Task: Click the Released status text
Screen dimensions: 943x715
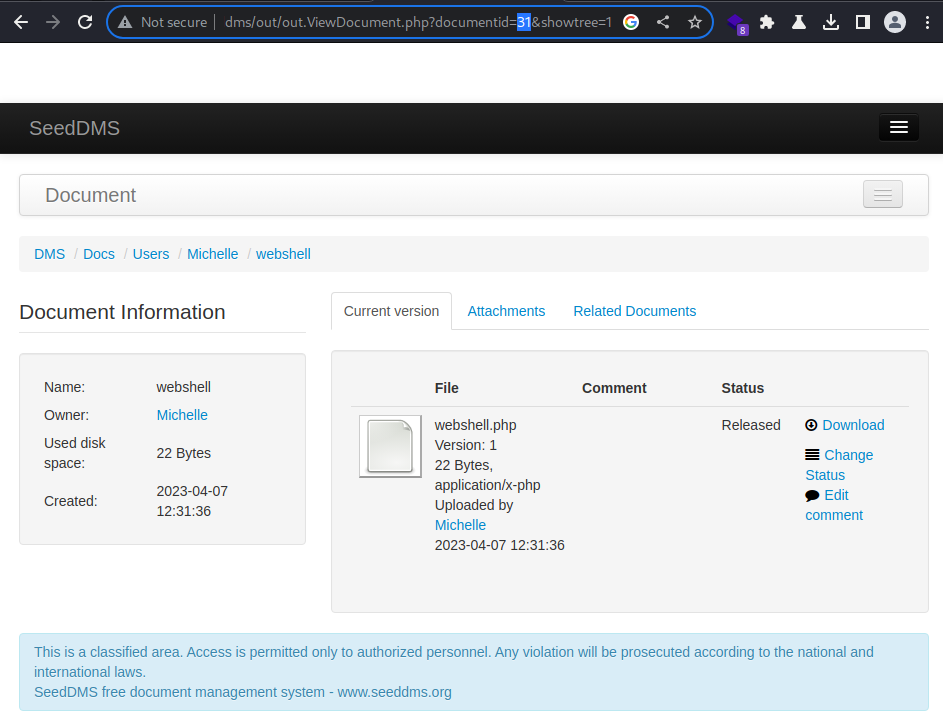Action: [751, 425]
